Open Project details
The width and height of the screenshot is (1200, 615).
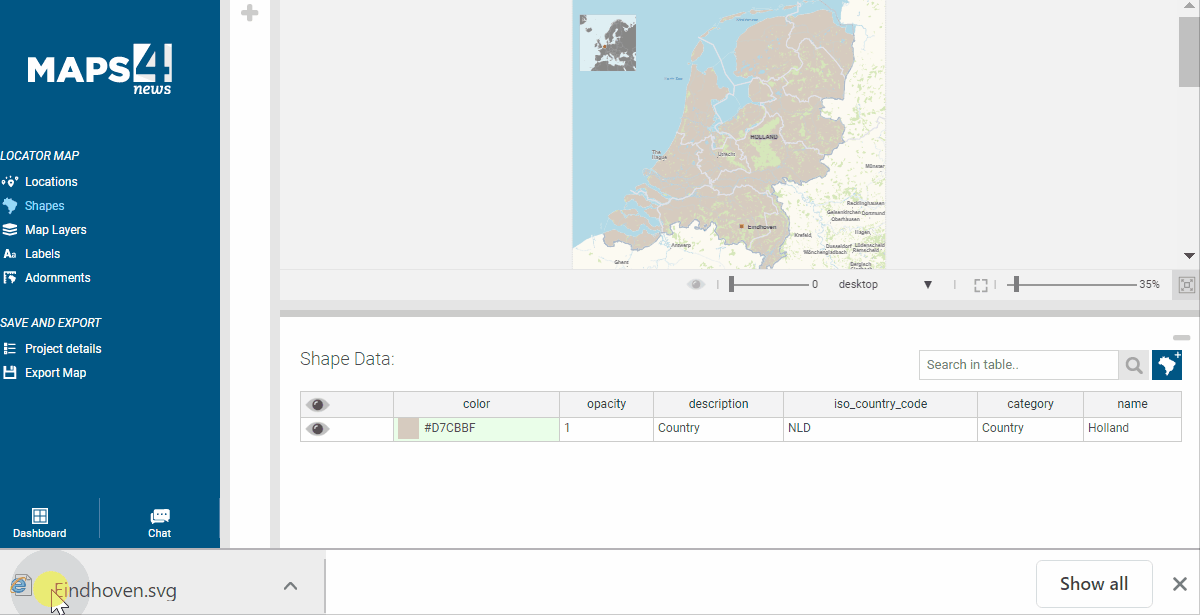pyautogui.click(x=63, y=349)
